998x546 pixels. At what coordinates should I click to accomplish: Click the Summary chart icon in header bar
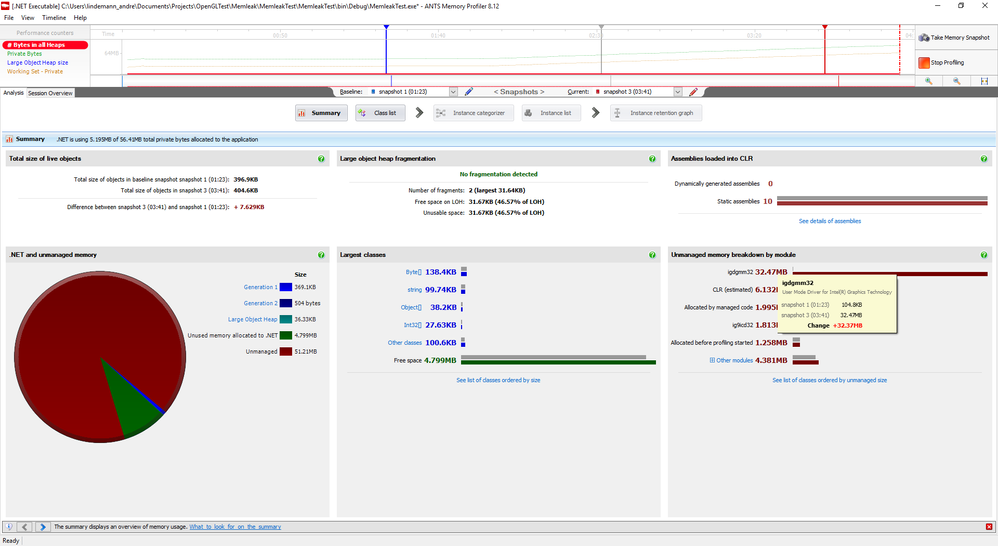pos(10,139)
